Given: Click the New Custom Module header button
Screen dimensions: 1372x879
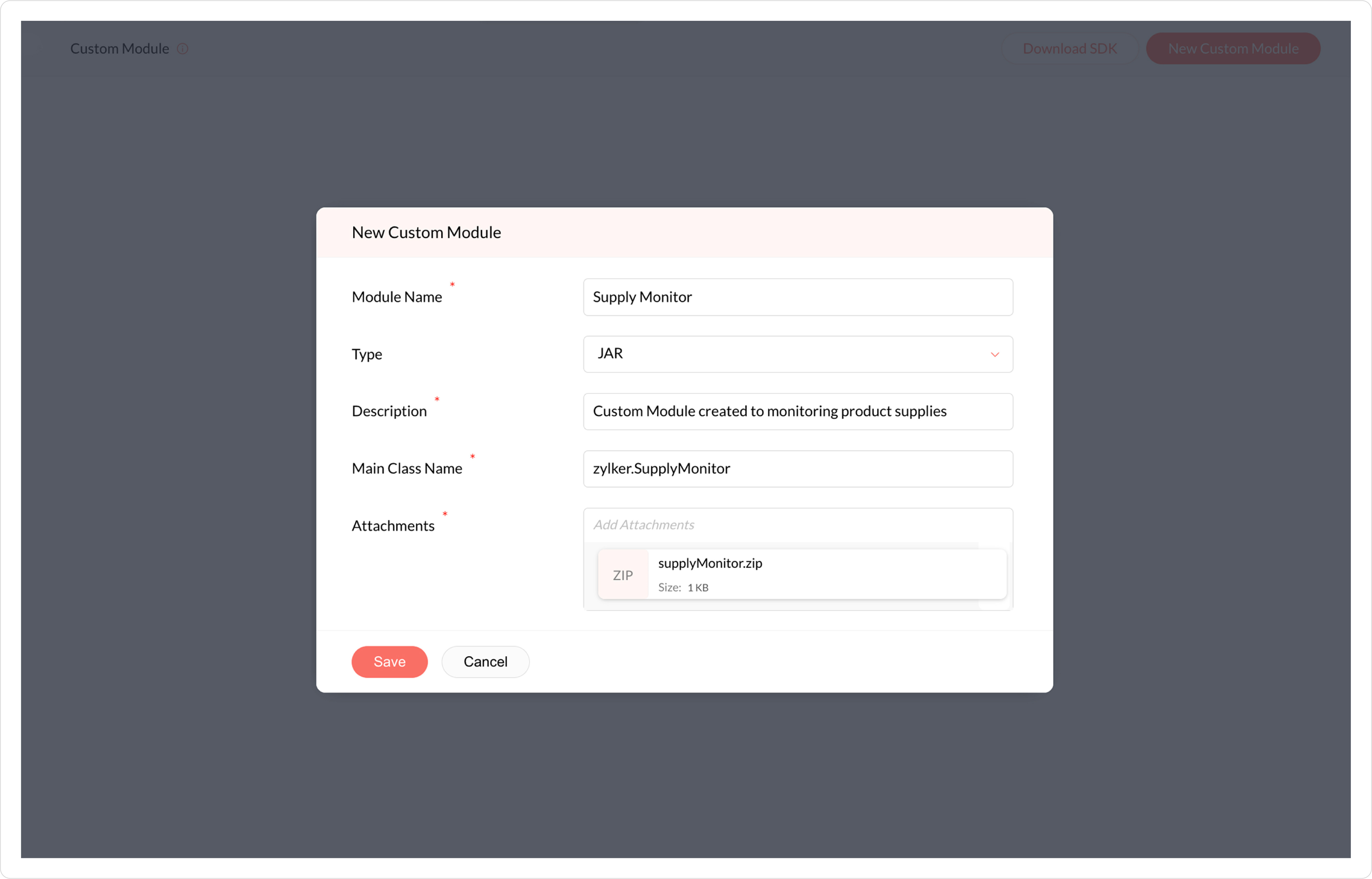Looking at the screenshot, I should pos(1233,49).
